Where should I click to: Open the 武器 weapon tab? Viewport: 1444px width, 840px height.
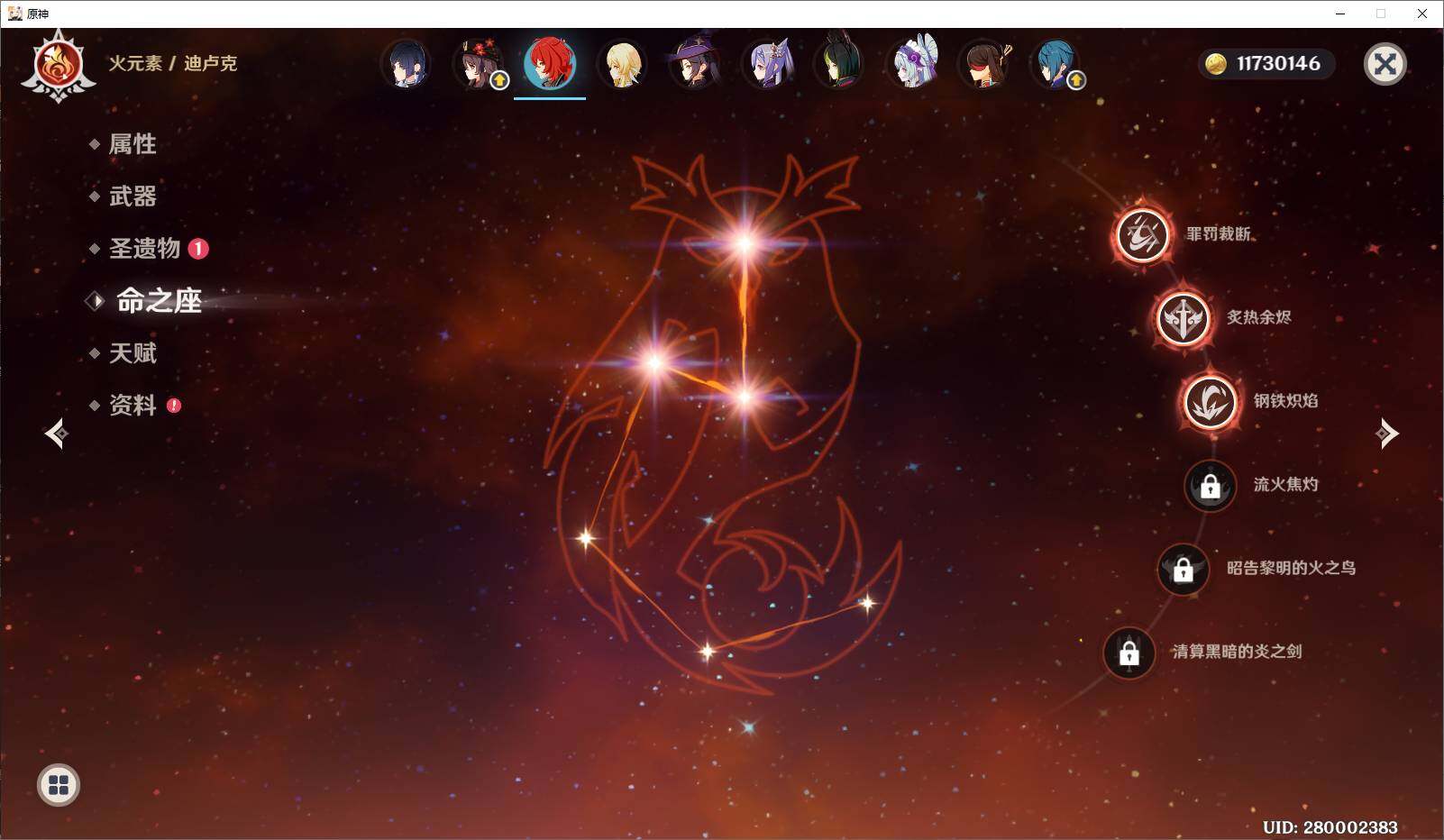click(x=132, y=196)
